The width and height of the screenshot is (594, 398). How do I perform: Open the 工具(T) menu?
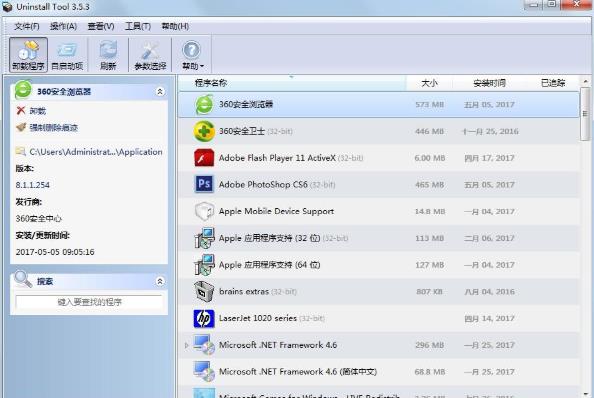click(138, 26)
